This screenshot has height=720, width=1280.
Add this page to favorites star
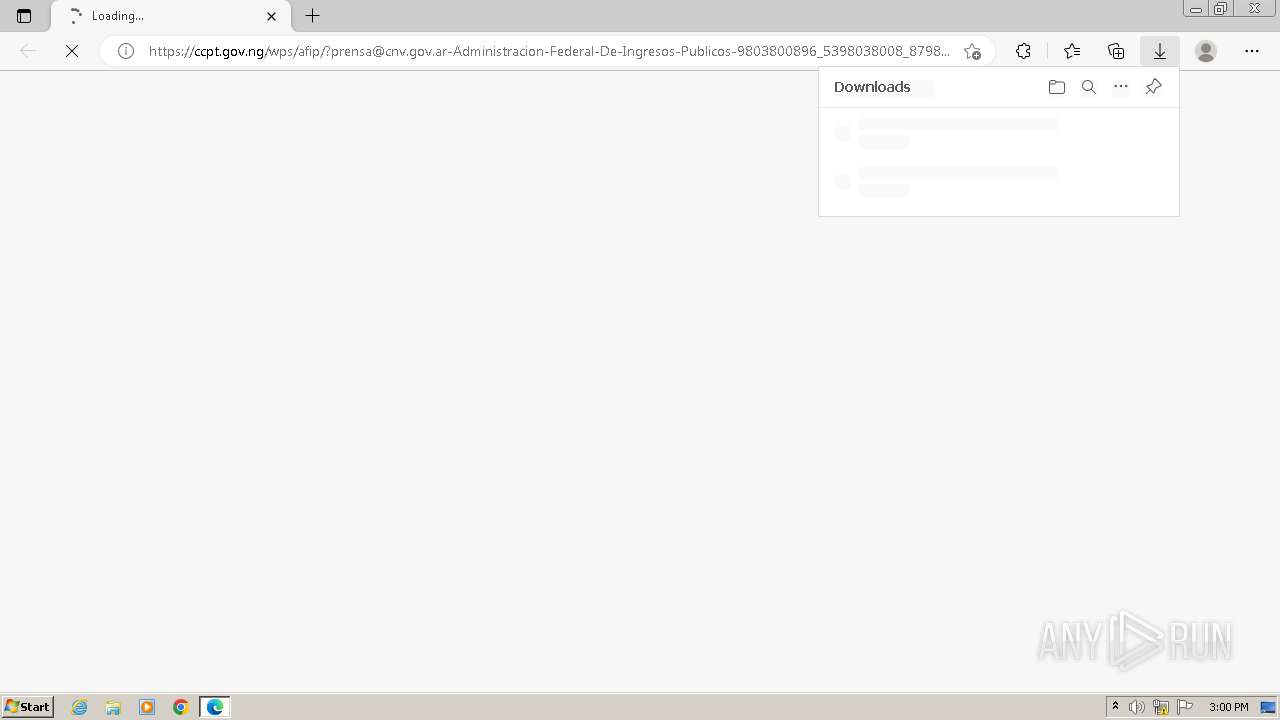[x=972, y=51]
